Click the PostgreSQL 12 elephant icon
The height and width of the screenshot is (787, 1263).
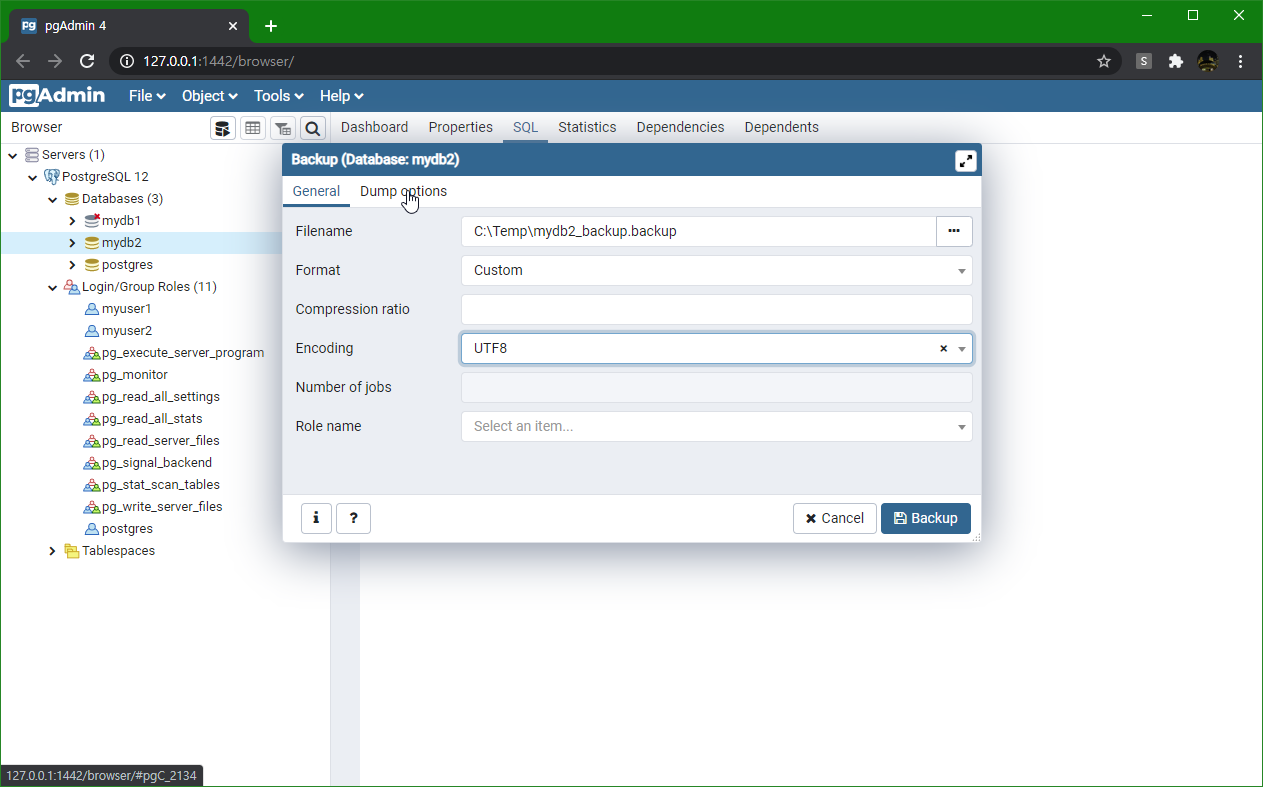tap(52, 177)
